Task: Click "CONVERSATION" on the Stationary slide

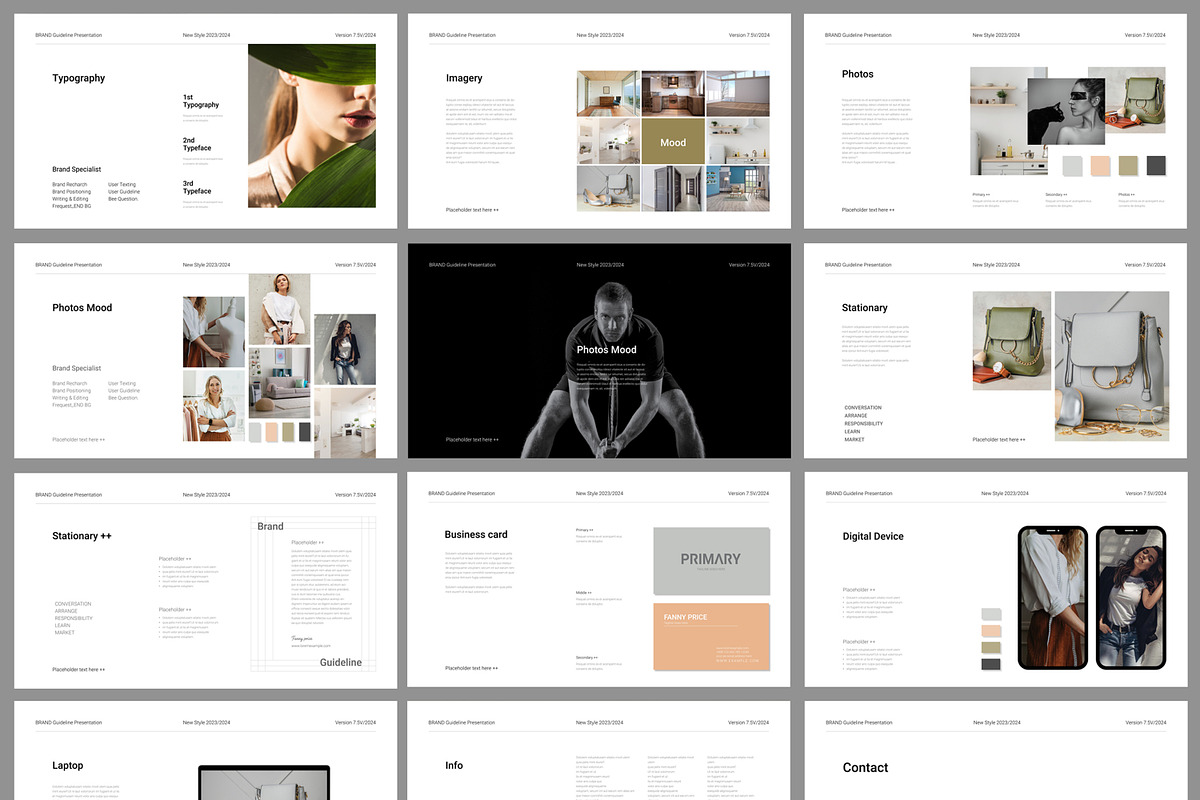Action: click(x=863, y=408)
